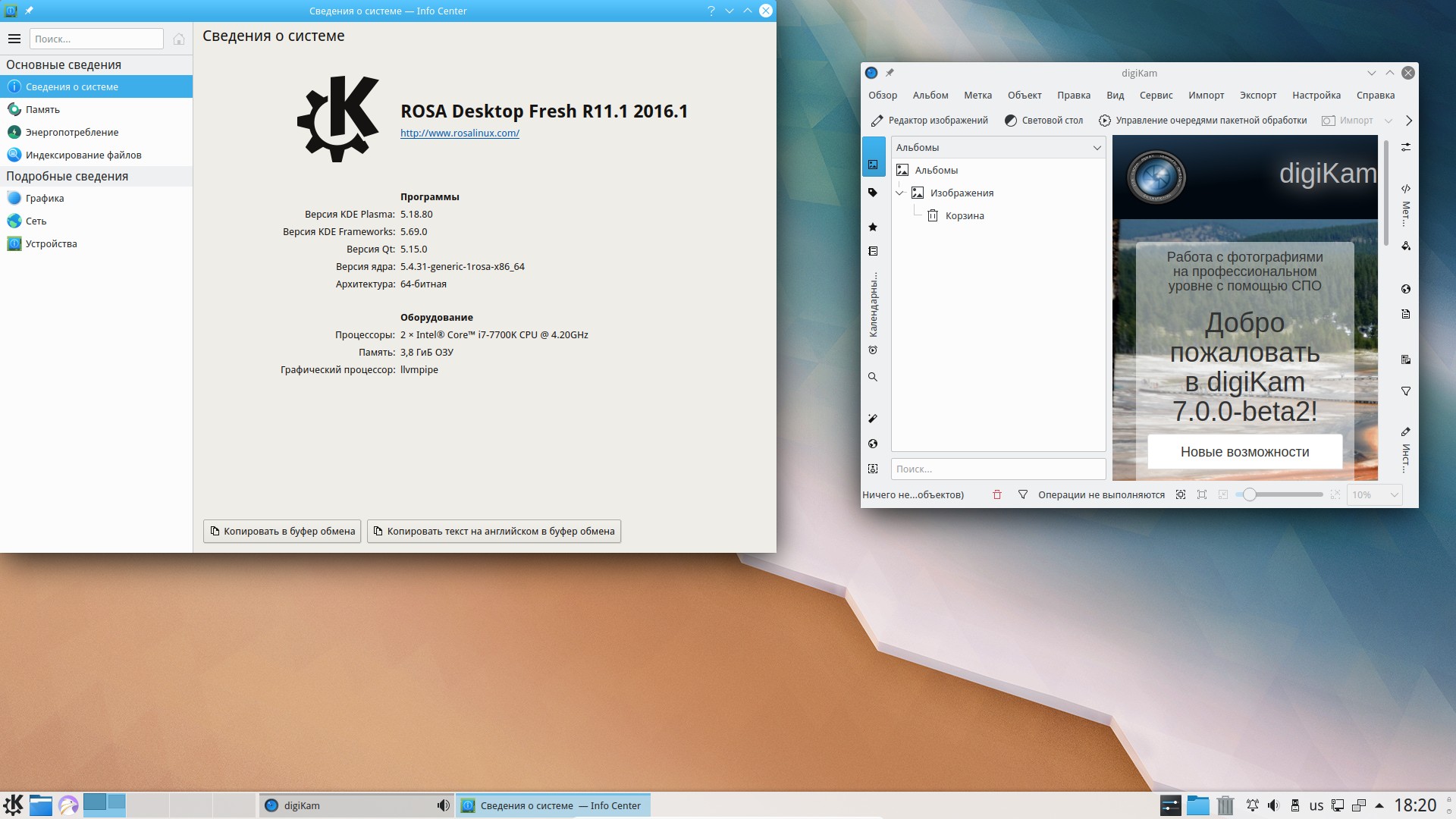Open the Световой стол light table

point(1043,121)
